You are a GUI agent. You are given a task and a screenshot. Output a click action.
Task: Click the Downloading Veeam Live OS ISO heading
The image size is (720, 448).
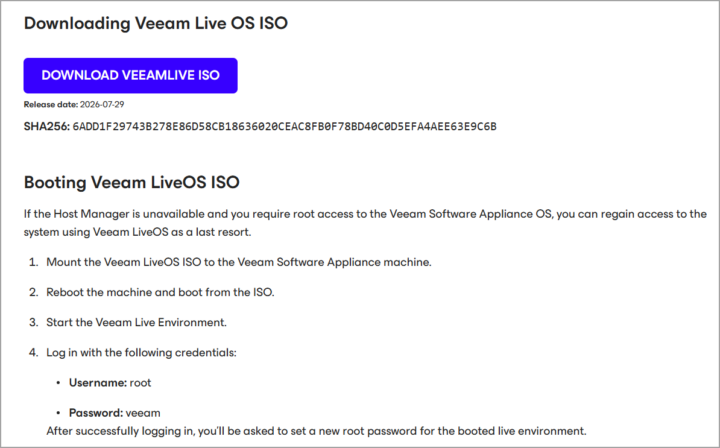click(156, 23)
